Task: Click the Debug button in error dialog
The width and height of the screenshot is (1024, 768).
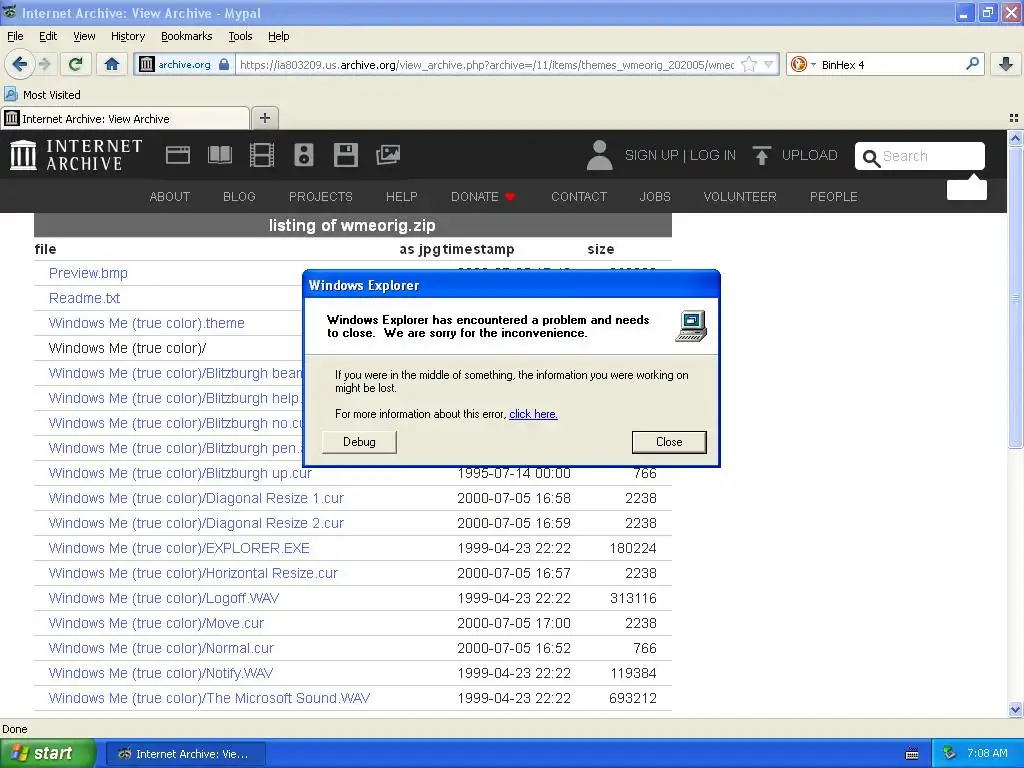Action: [359, 442]
